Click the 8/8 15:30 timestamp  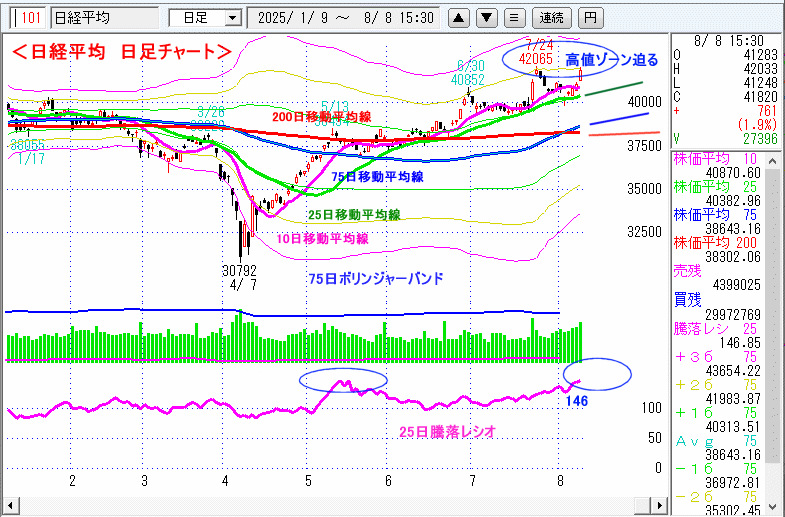point(728,41)
